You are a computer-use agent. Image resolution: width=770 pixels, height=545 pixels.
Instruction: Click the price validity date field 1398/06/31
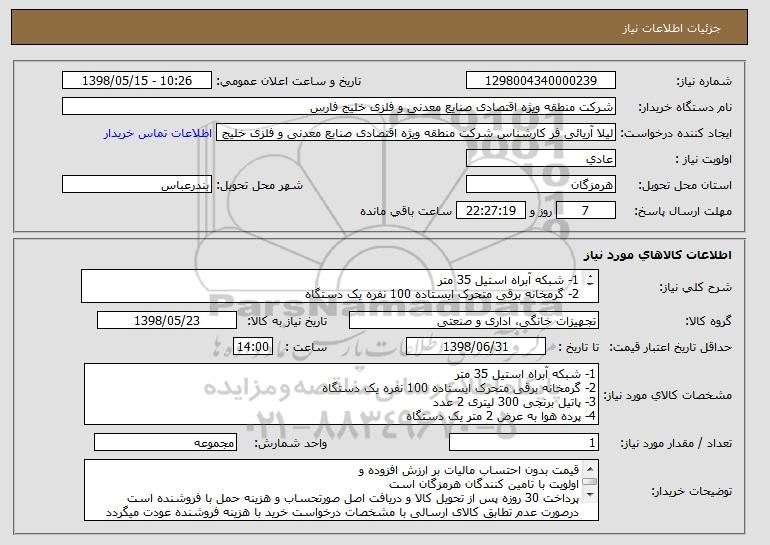[x=476, y=347]
